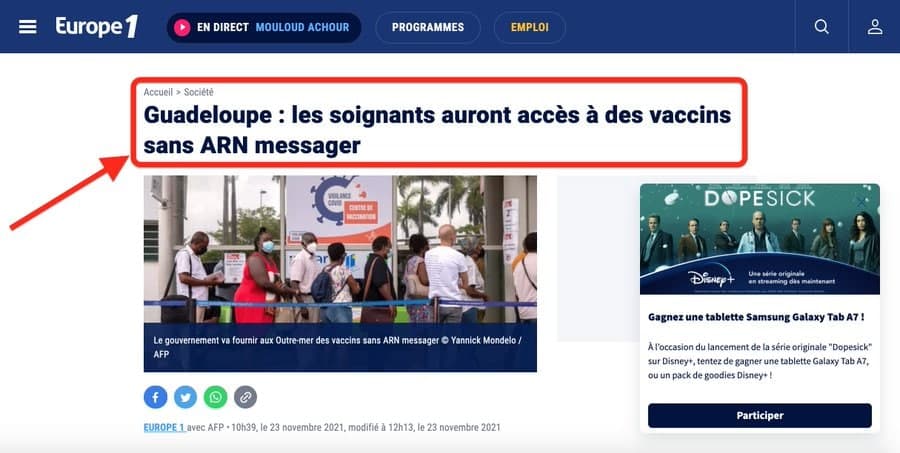This screenshot has width=900, height=453.
Task: Share article on Facebook
Action: tap(156, 397)
